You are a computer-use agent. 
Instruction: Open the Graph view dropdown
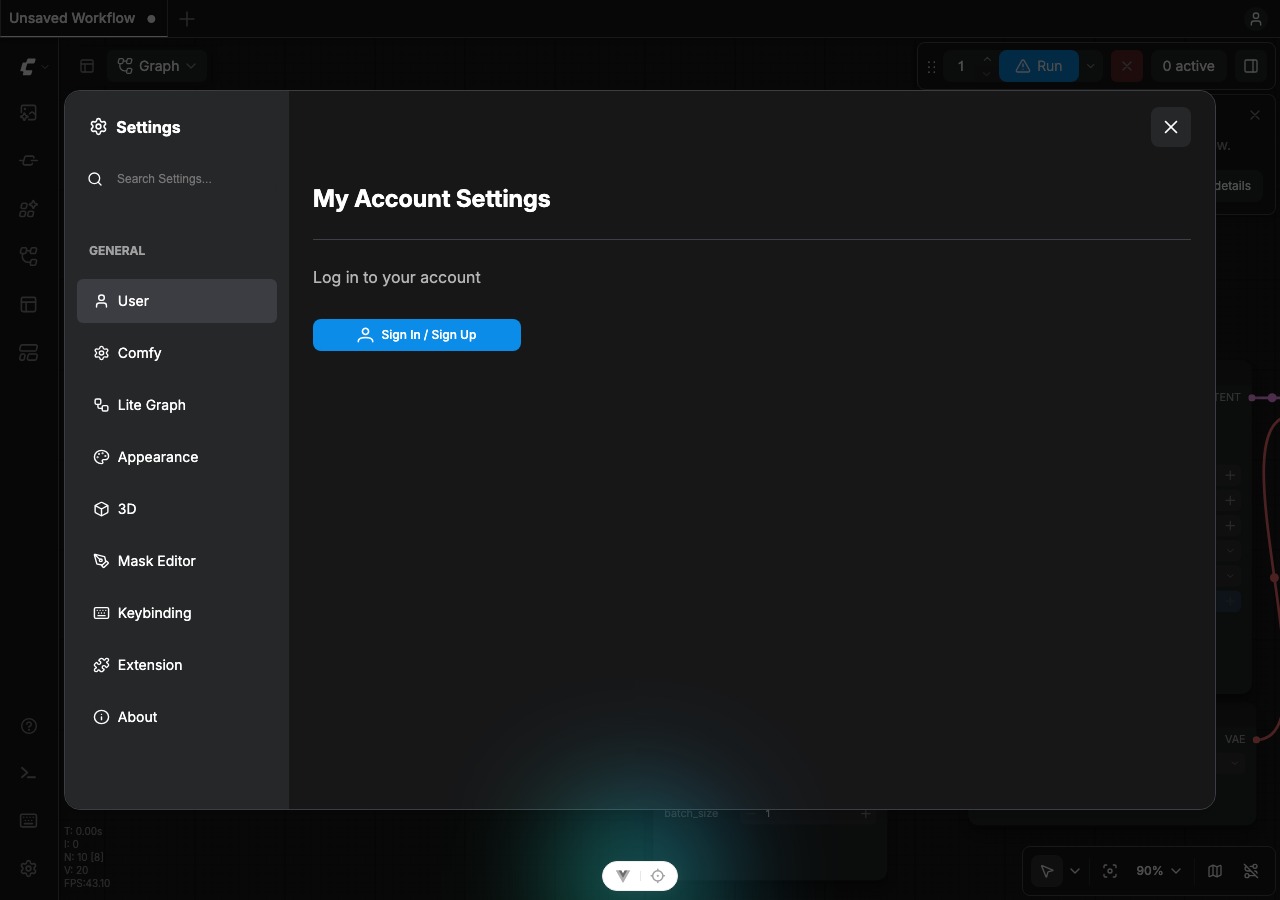[157, 66]
